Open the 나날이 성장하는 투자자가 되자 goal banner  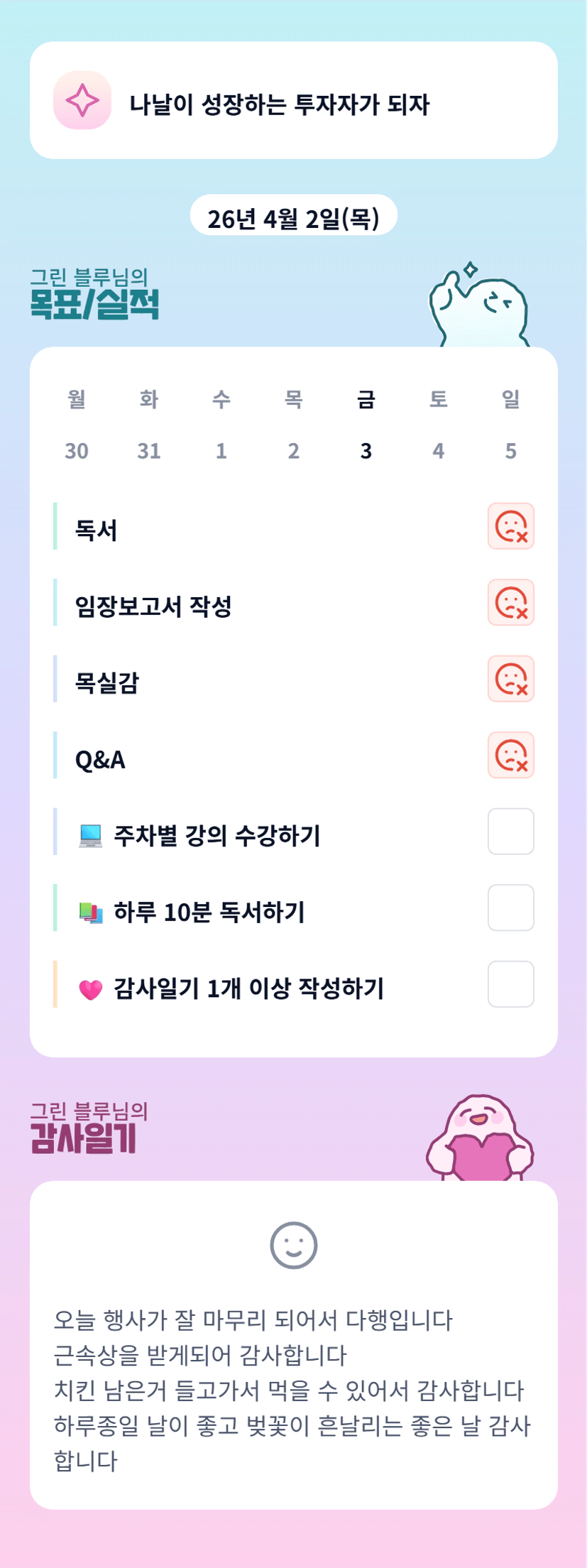[x=293, y=101]
